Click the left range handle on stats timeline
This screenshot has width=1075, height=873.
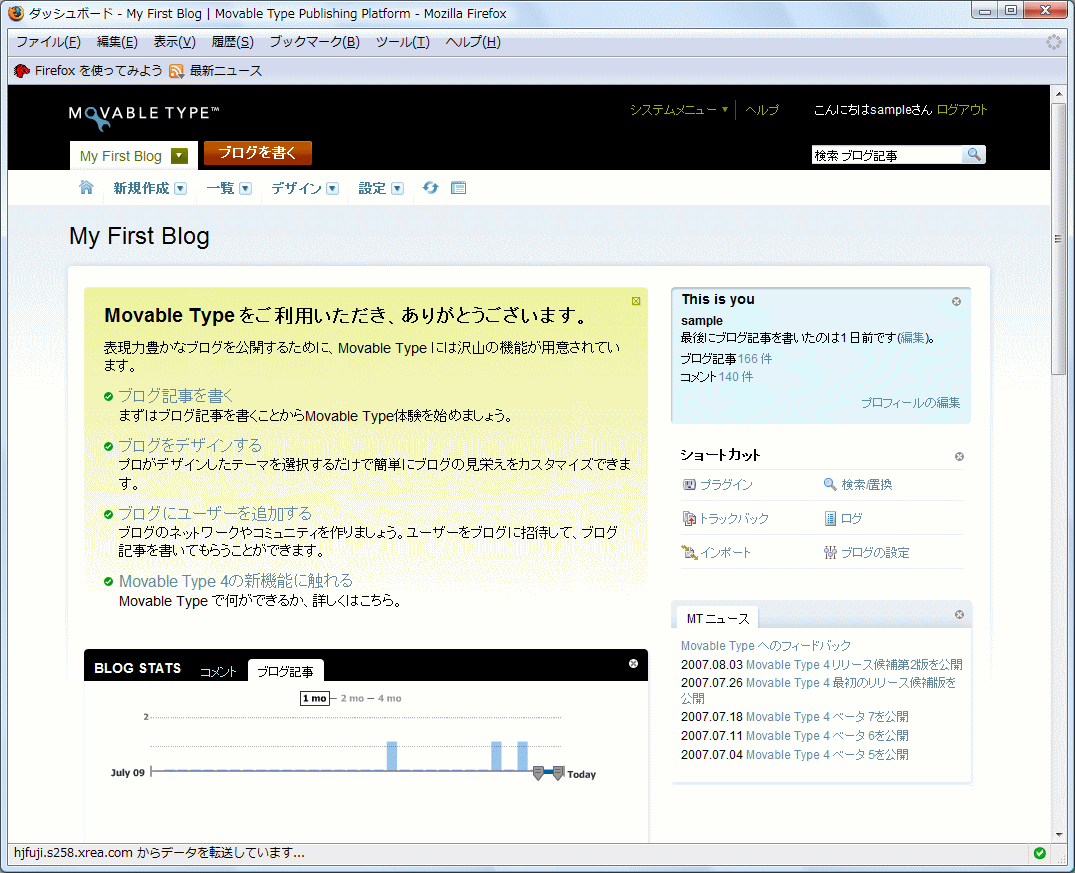pyautogui.click(x=538, y=773)
